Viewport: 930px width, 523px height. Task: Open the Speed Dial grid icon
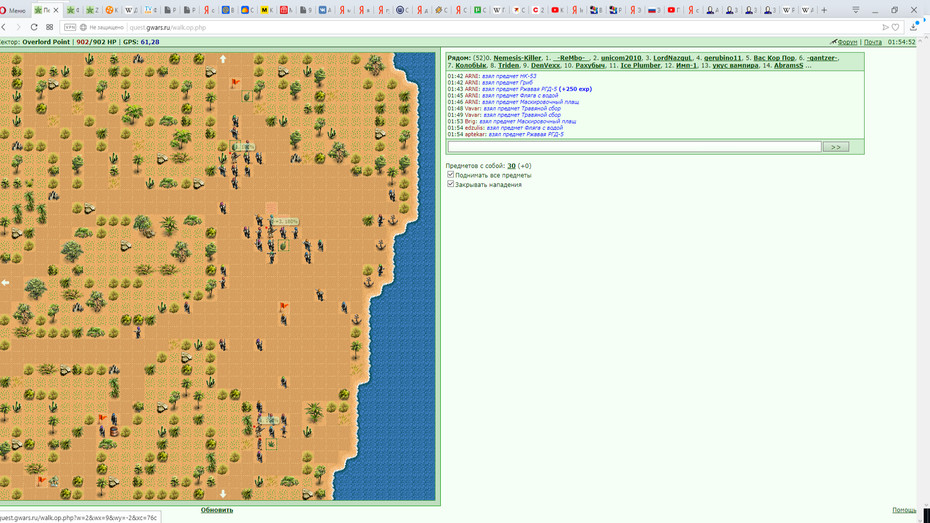pyautogui.click(x=50, y=27)
